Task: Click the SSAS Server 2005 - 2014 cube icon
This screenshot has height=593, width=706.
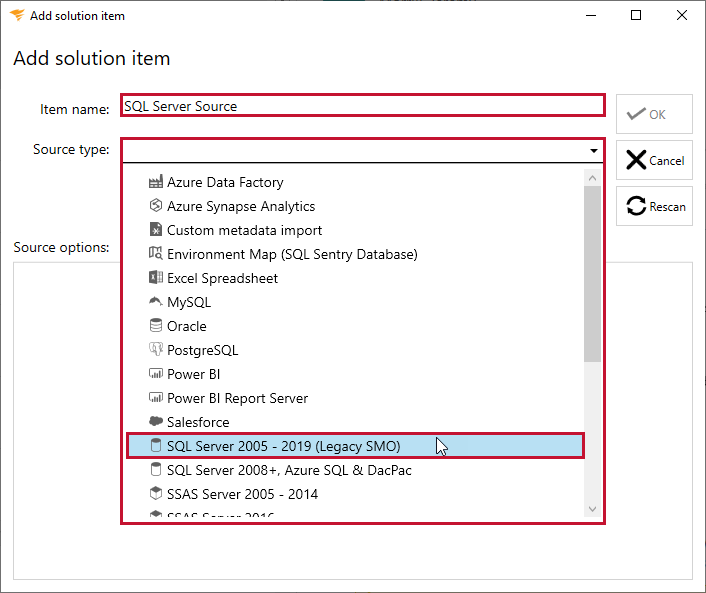Action: coord(155,493)
